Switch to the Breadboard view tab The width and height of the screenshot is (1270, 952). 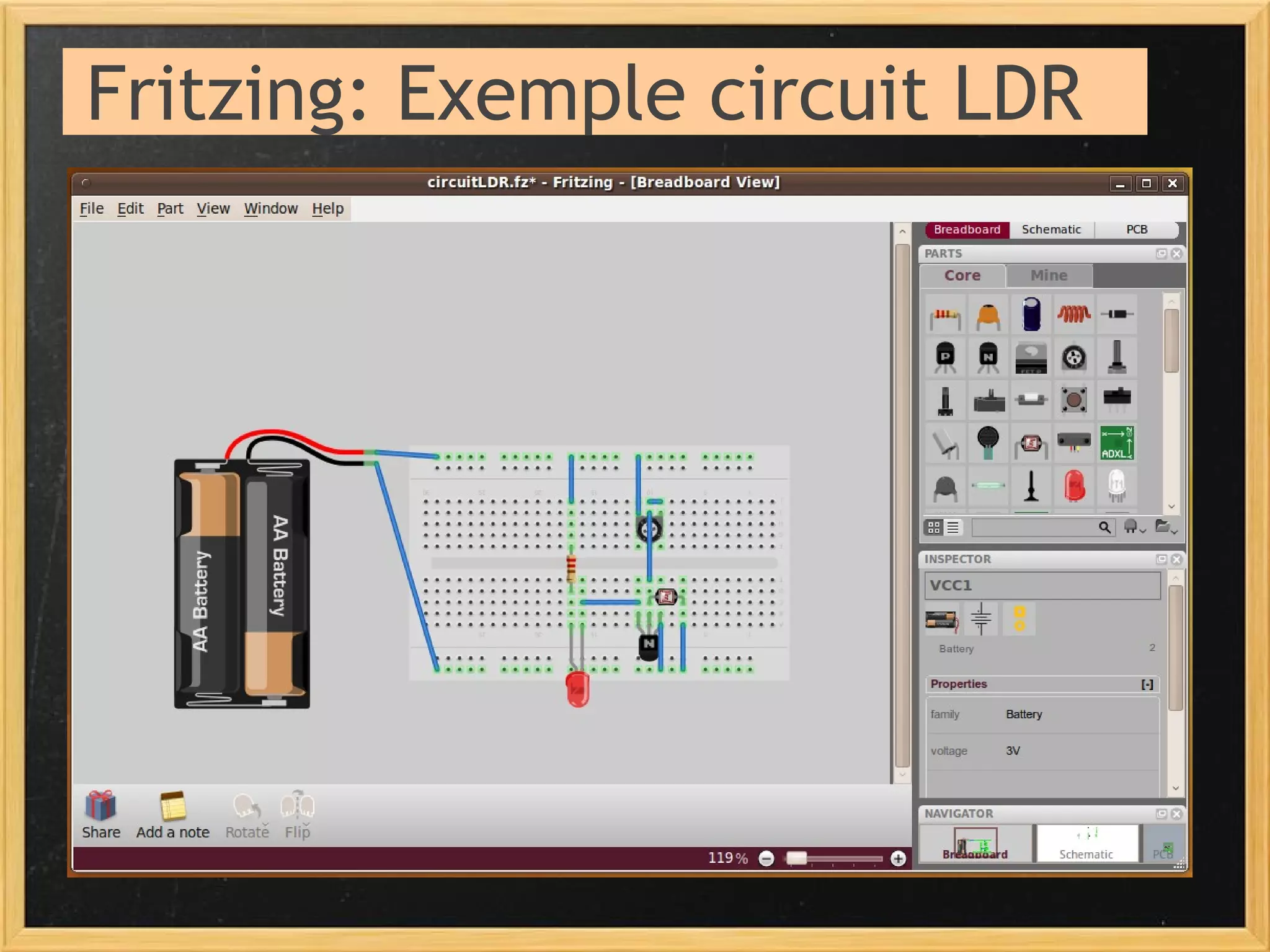pos(967,229)
